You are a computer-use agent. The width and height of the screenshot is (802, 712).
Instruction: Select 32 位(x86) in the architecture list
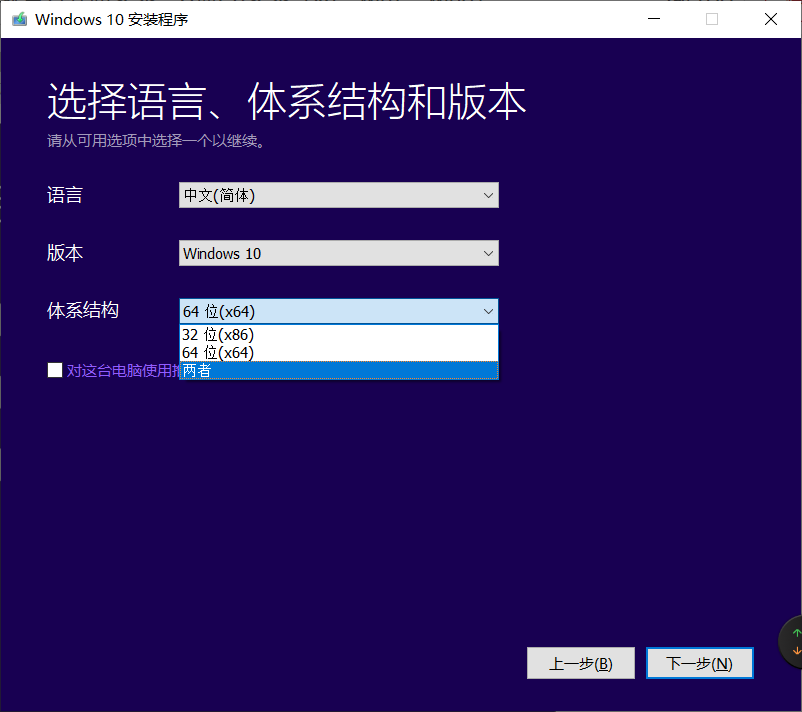(339, 335)
